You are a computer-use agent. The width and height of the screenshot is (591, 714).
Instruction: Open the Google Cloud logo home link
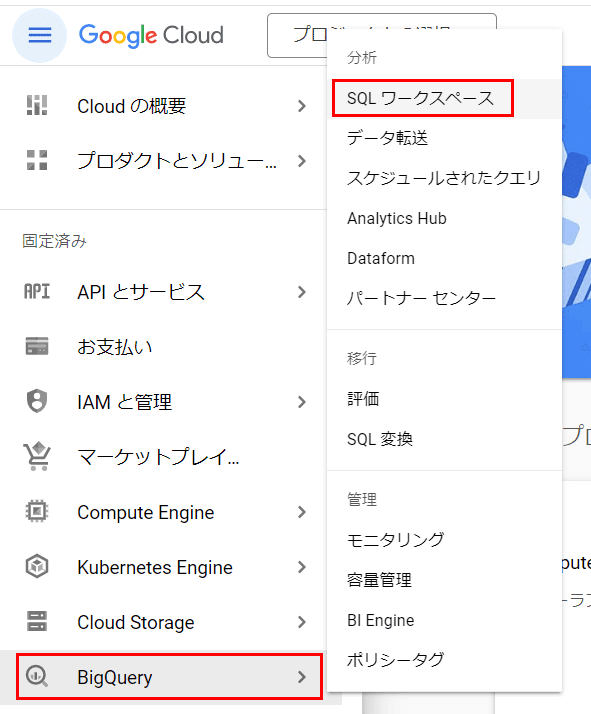coord(151,36)
